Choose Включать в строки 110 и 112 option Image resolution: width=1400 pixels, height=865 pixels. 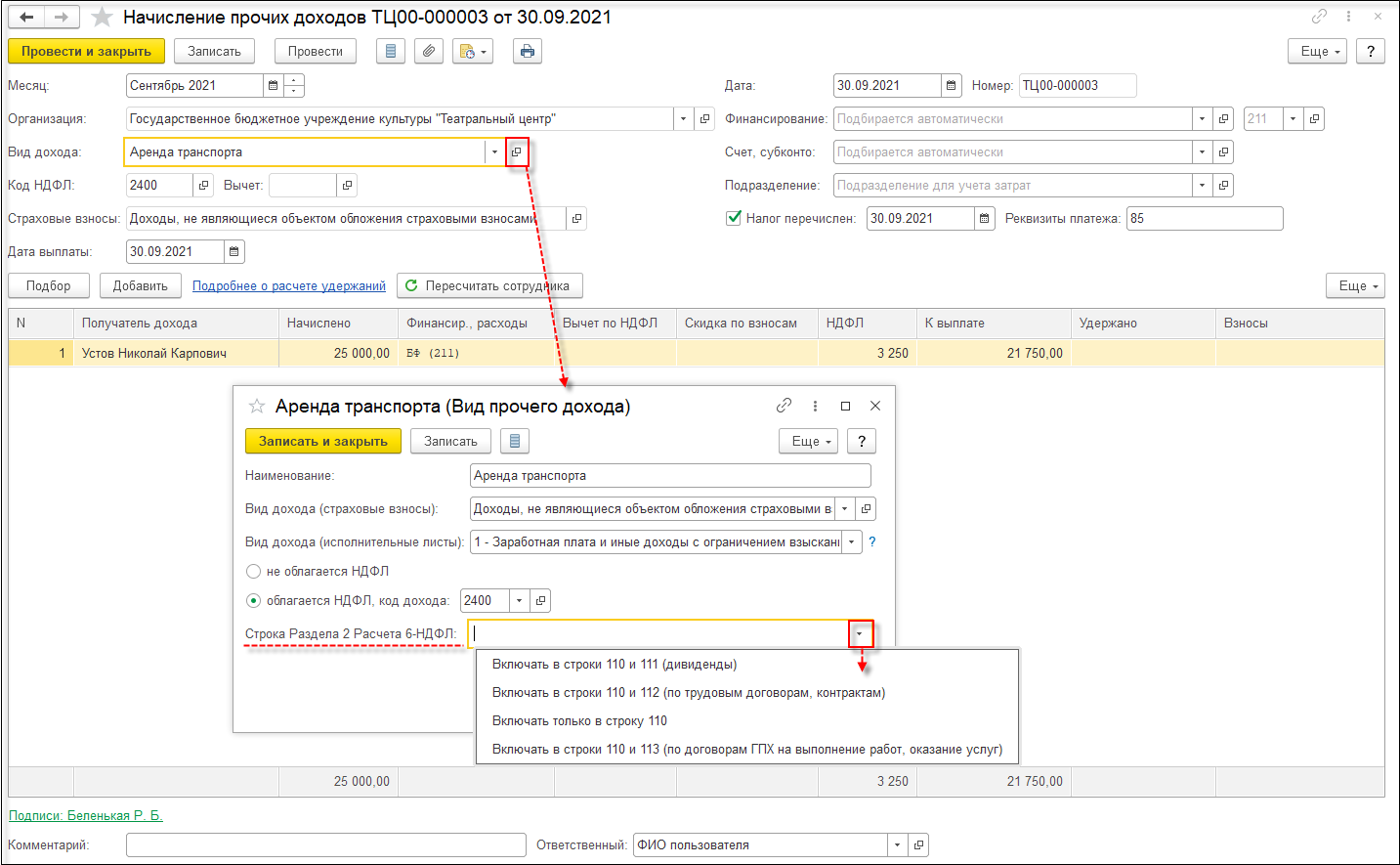[x=746, y=693]
